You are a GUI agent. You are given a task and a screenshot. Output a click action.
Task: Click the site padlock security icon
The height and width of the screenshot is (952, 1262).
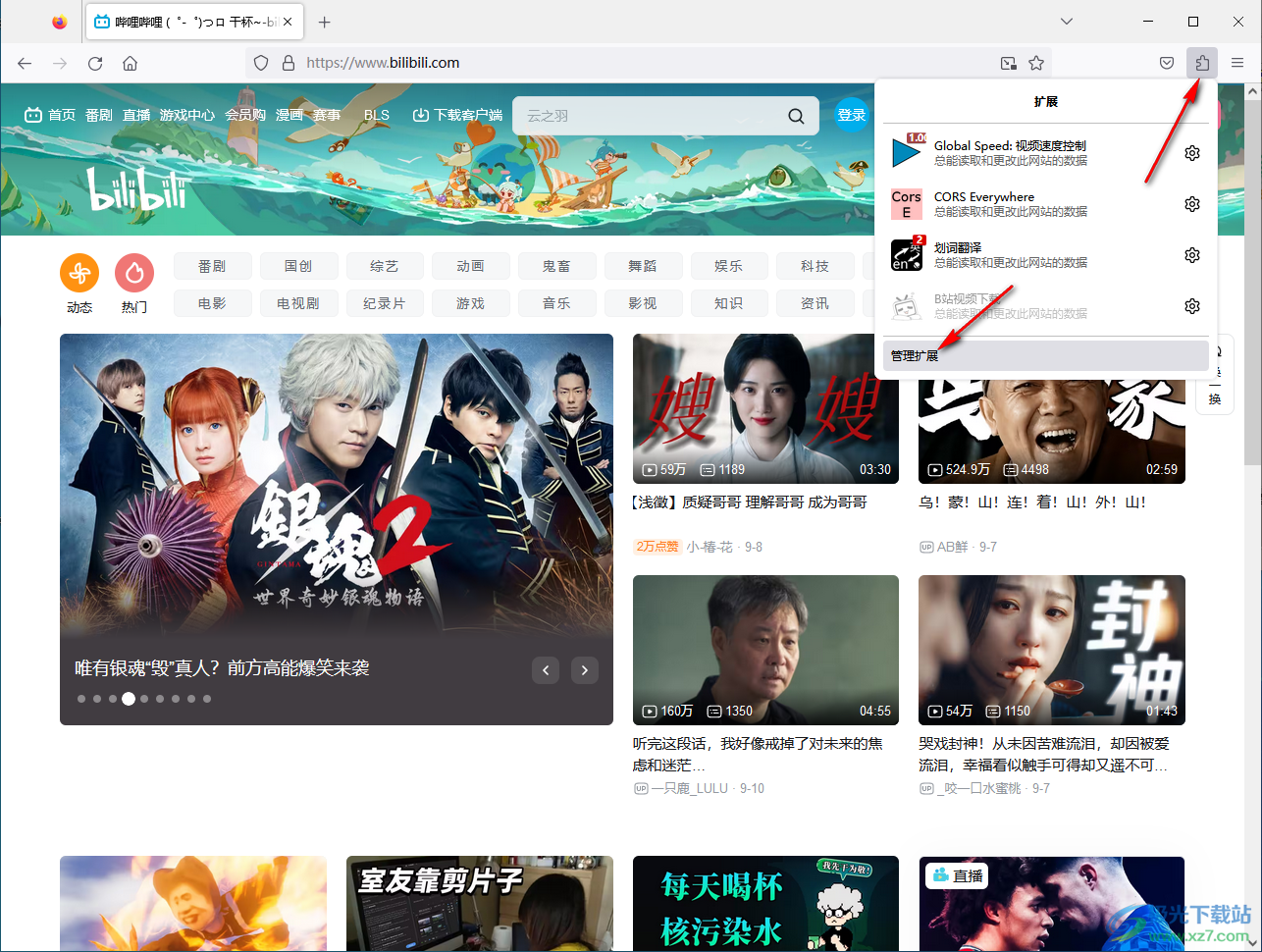(289, 63)
